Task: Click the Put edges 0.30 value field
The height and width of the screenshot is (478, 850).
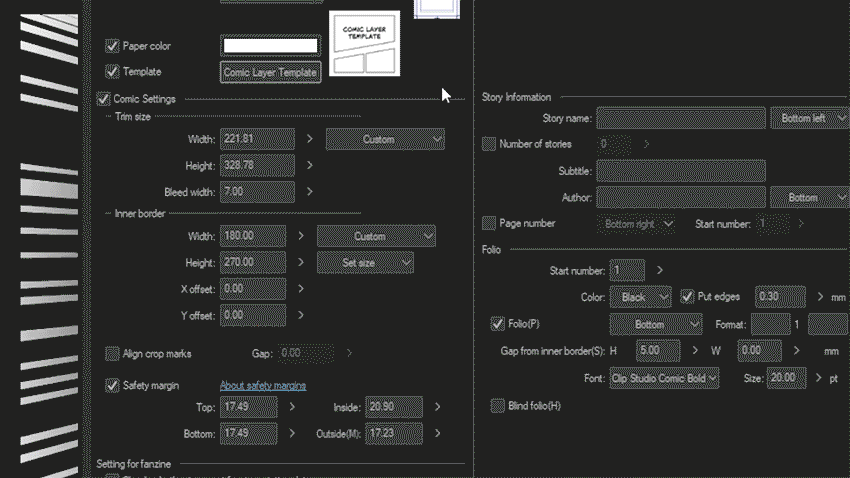Action: [x=780, y=296]
